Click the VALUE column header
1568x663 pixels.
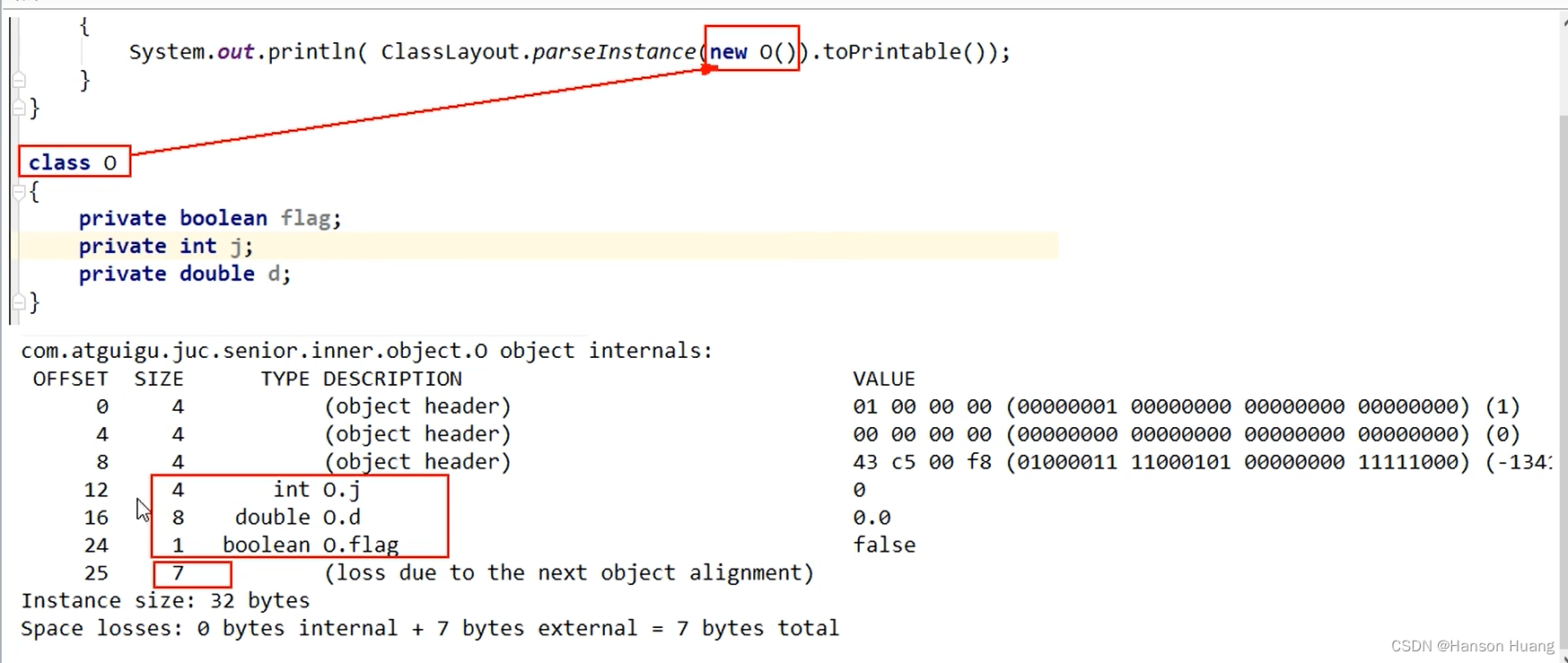(x=884, y=379)
